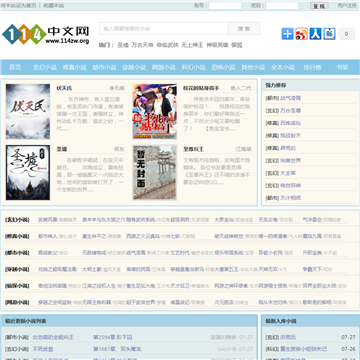Open 娱乐帝国系统 in 都市小说 row

[x=229, y=253]
